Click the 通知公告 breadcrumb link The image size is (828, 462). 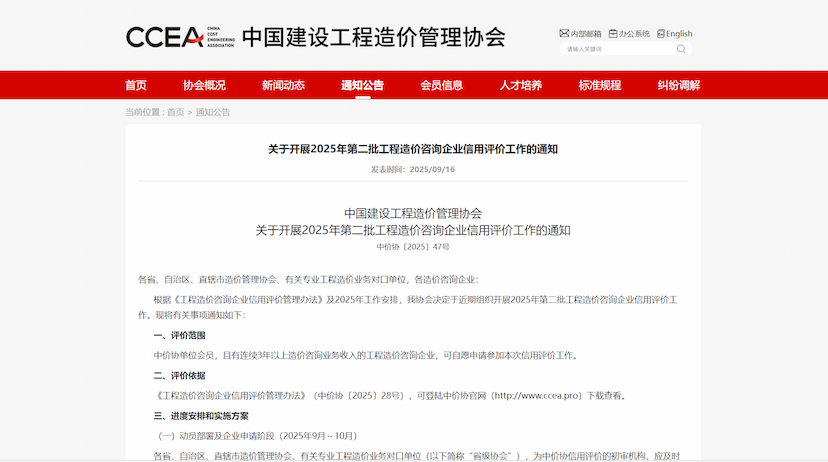[213, 112]
